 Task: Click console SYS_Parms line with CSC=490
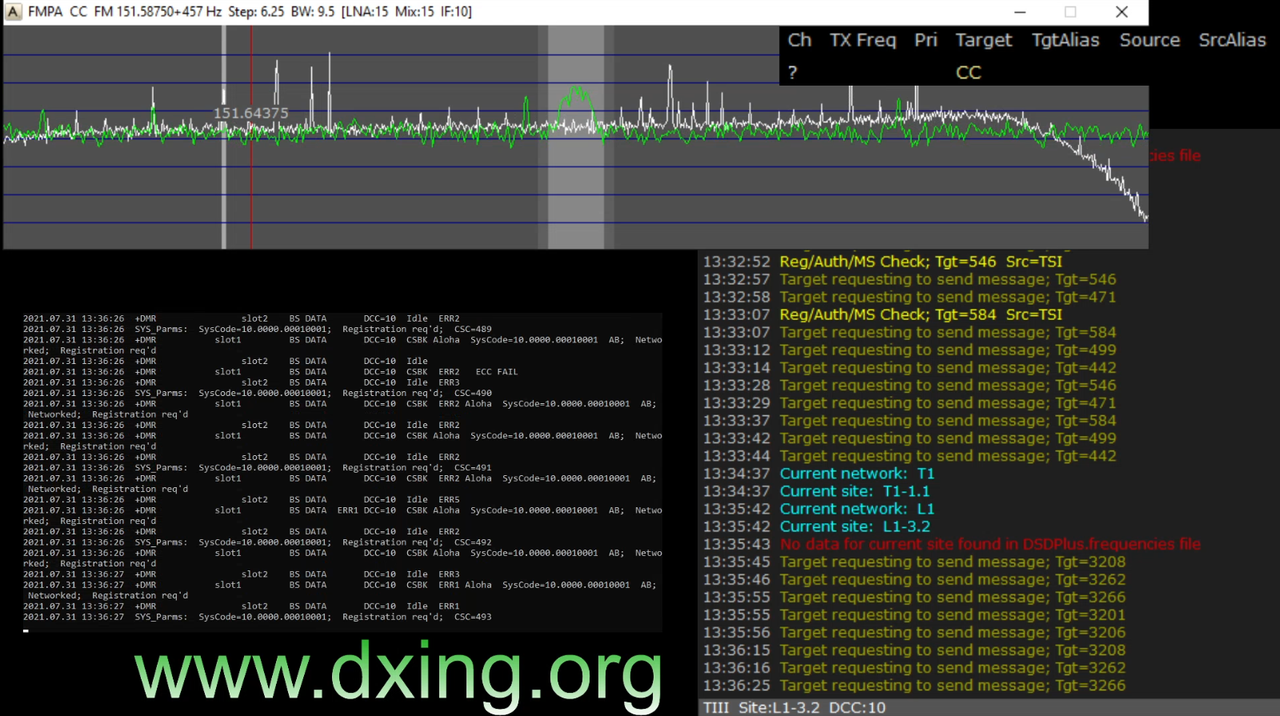point(257,393)
